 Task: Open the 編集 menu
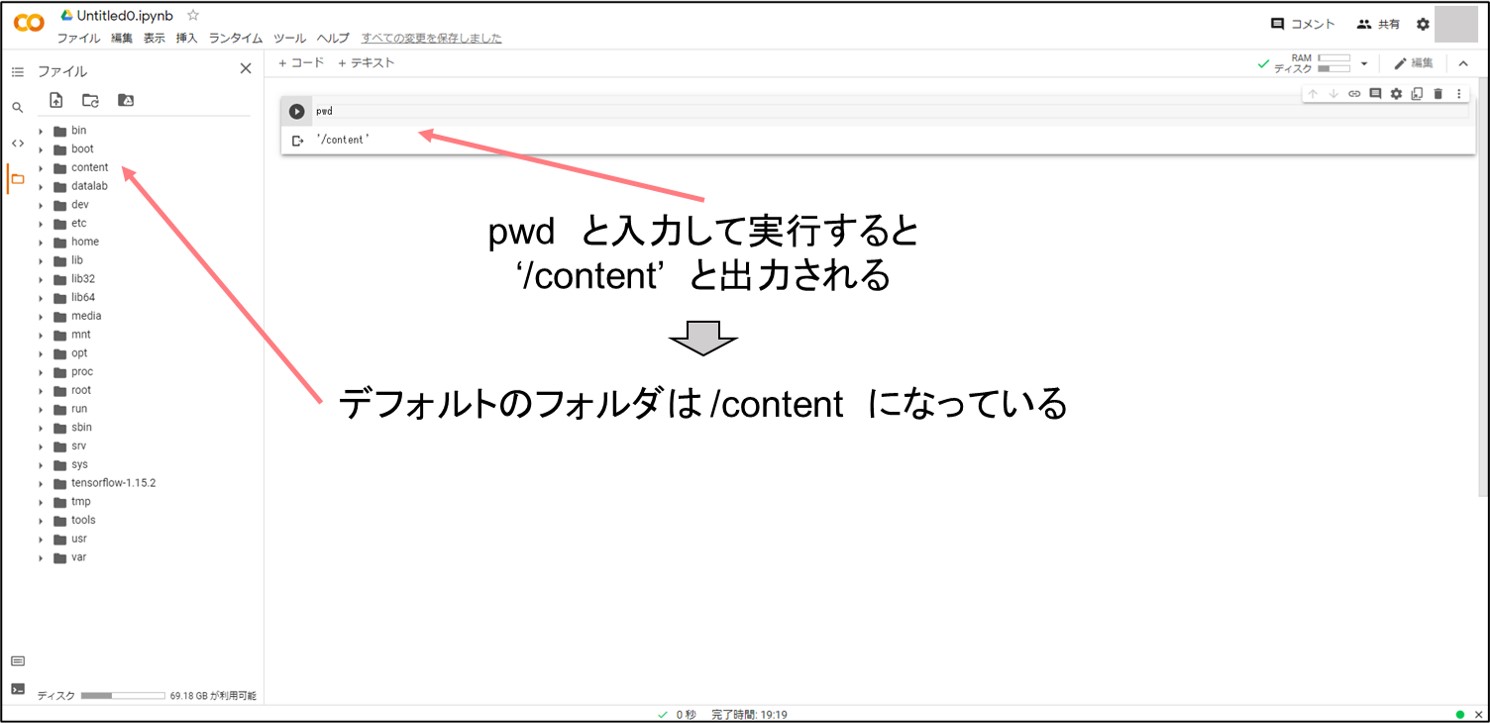tap(121, 38)
